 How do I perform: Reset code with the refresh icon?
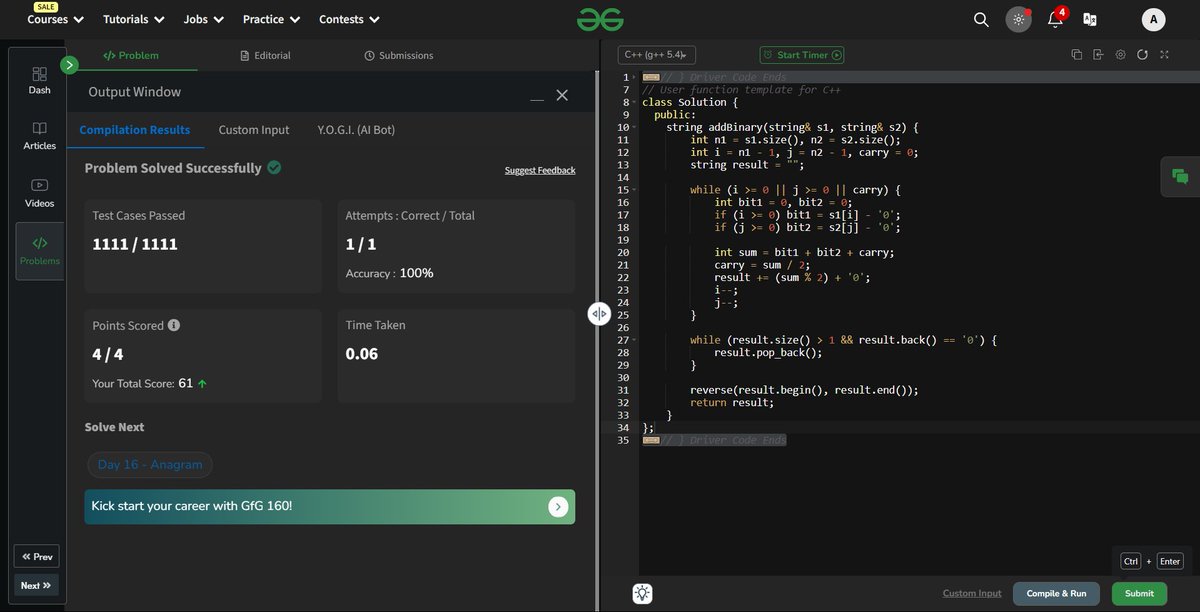click(x=1142, y=55)
